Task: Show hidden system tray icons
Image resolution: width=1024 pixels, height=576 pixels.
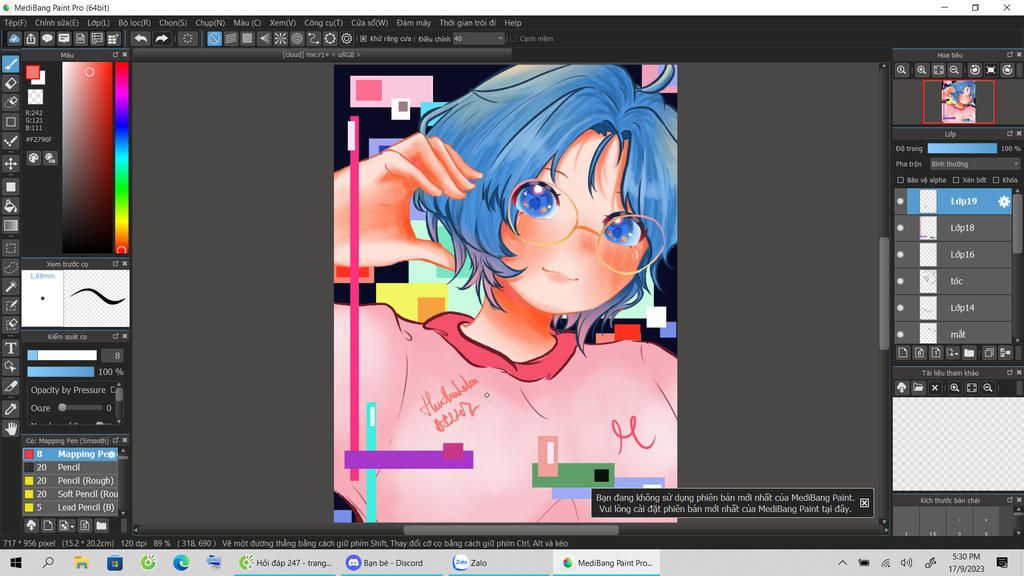Action: tap(842, 562)
